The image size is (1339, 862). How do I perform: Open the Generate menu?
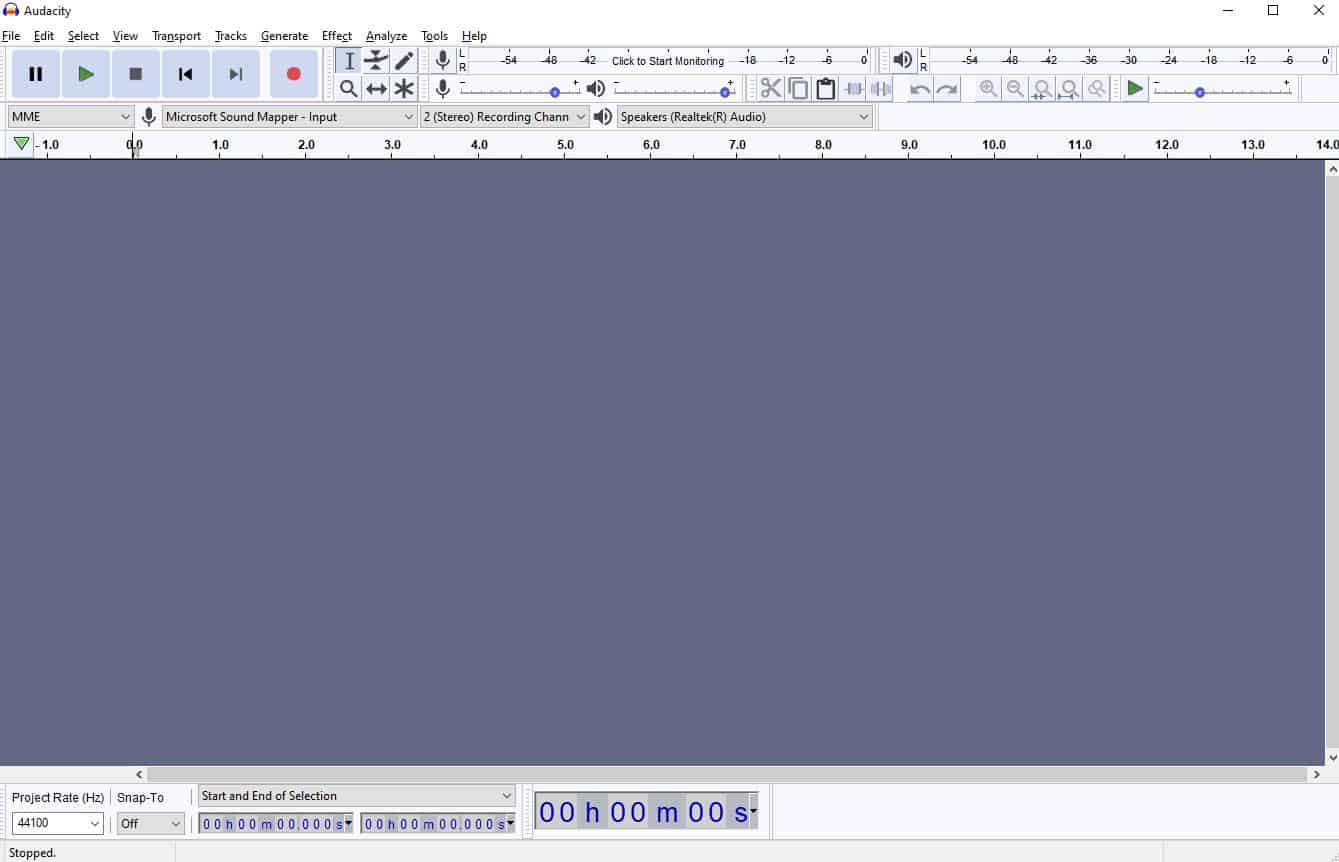tap(284, 36)
